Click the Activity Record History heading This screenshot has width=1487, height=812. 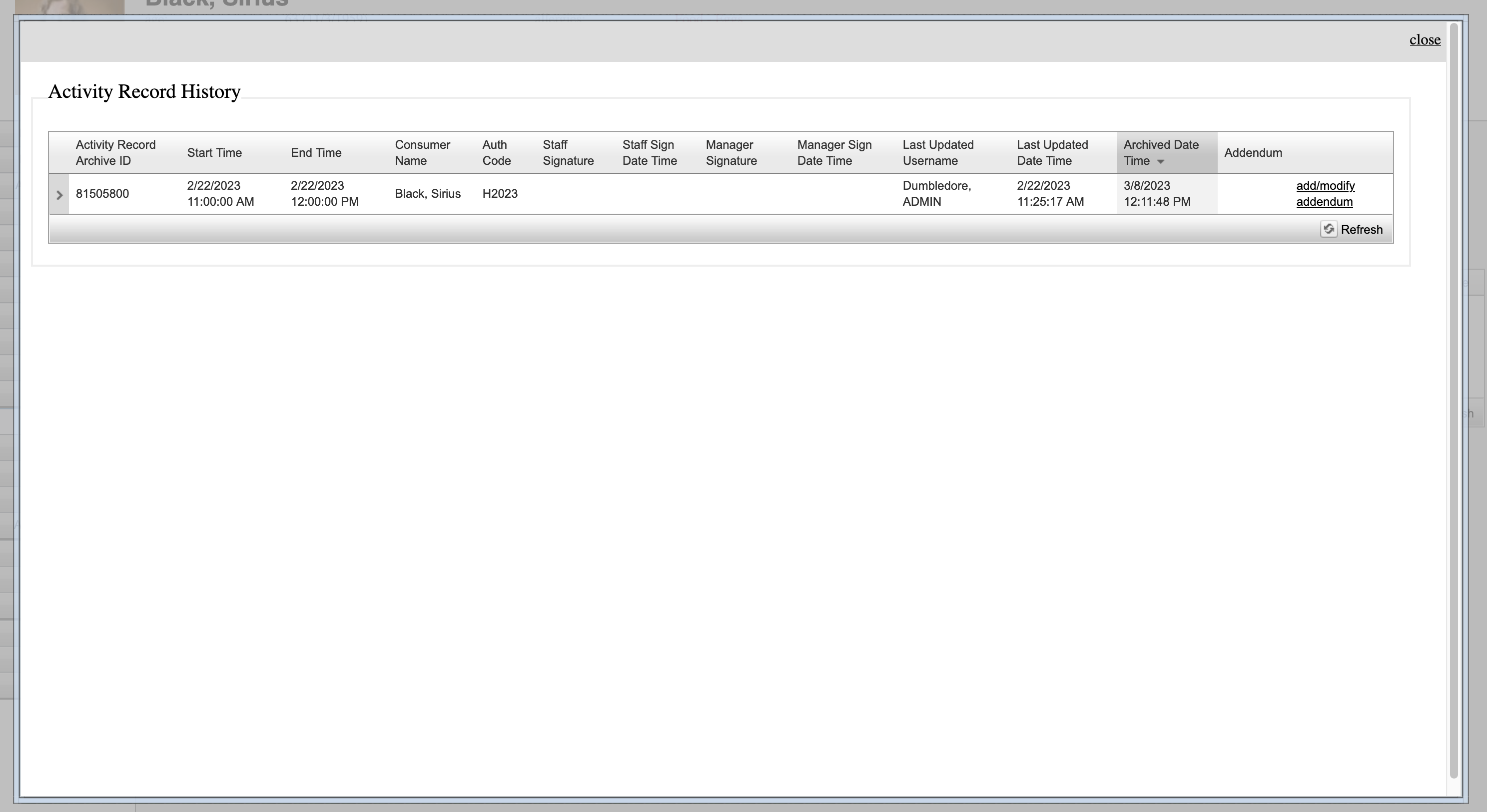click(x=144, y=91)
